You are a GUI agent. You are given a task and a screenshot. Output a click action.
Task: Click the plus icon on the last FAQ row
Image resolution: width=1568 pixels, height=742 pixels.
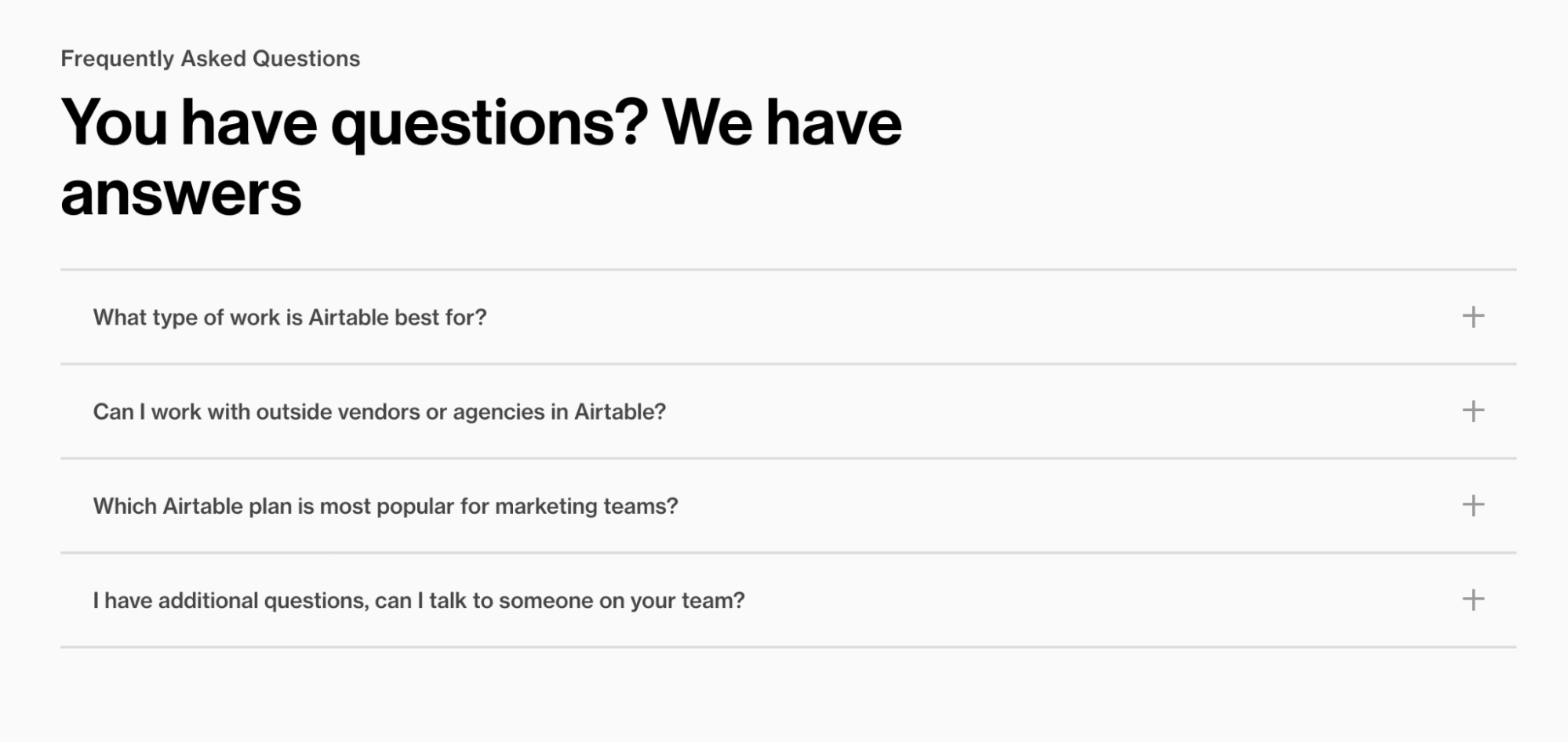click(1474, 601)
